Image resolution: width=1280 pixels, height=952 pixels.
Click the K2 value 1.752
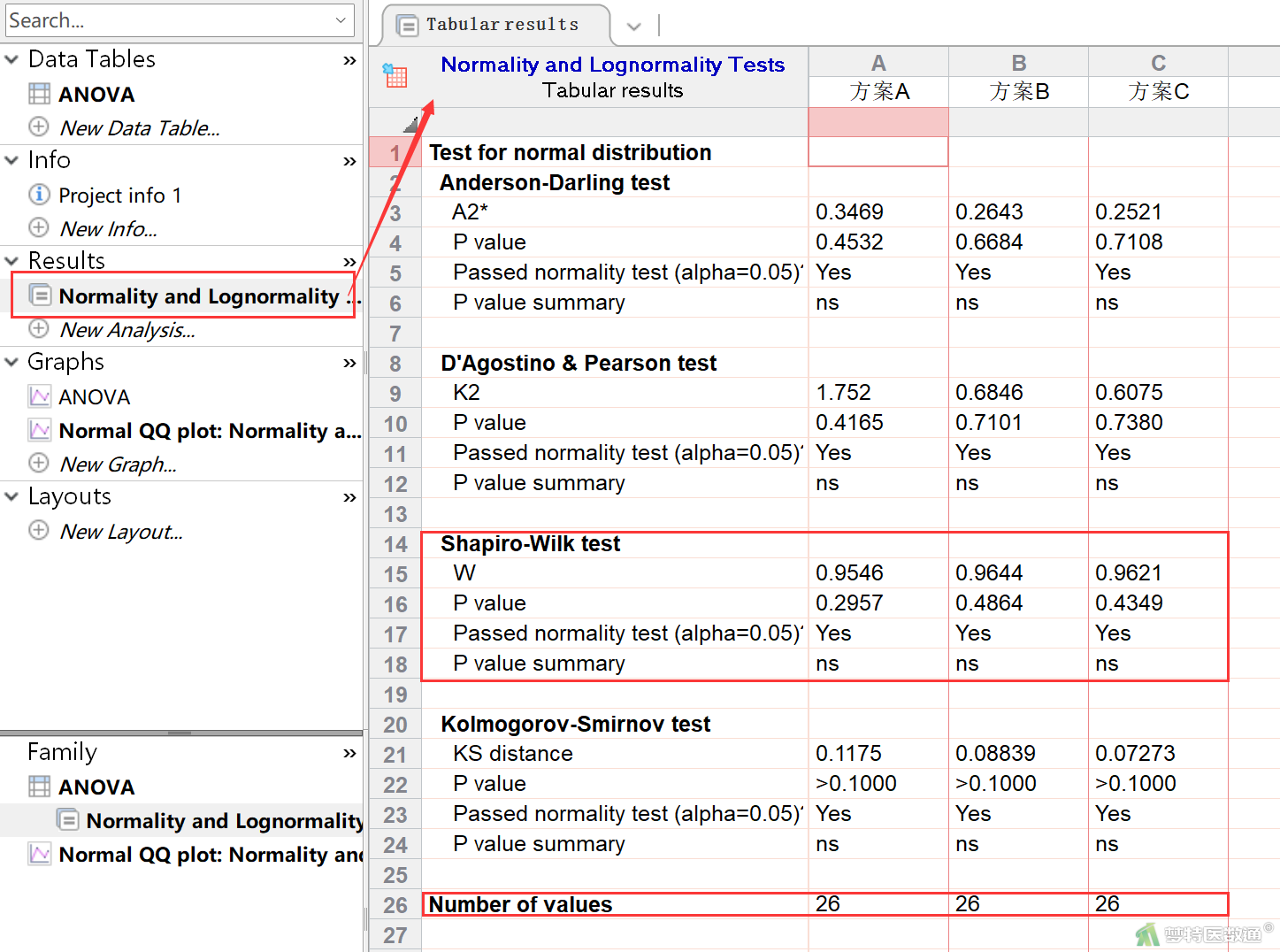point(843,392)
